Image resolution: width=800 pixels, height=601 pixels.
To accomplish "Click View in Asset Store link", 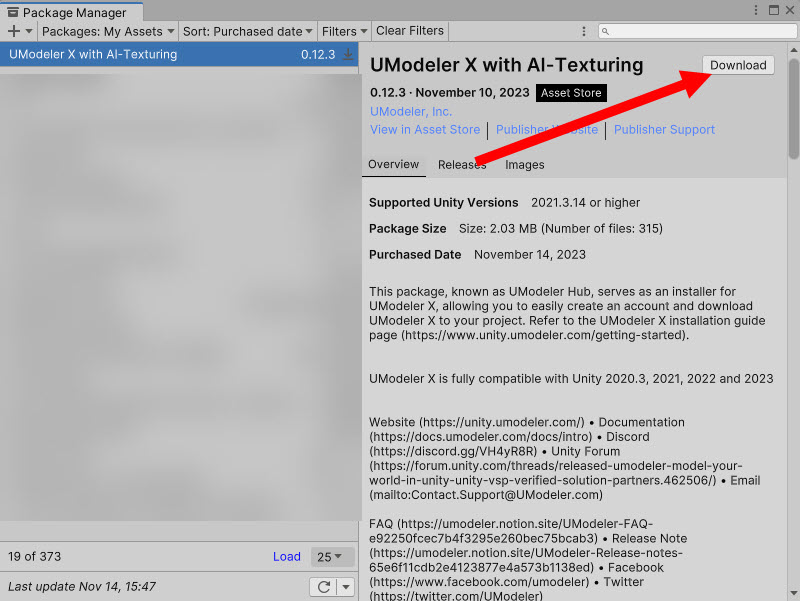I will [425, 130].
